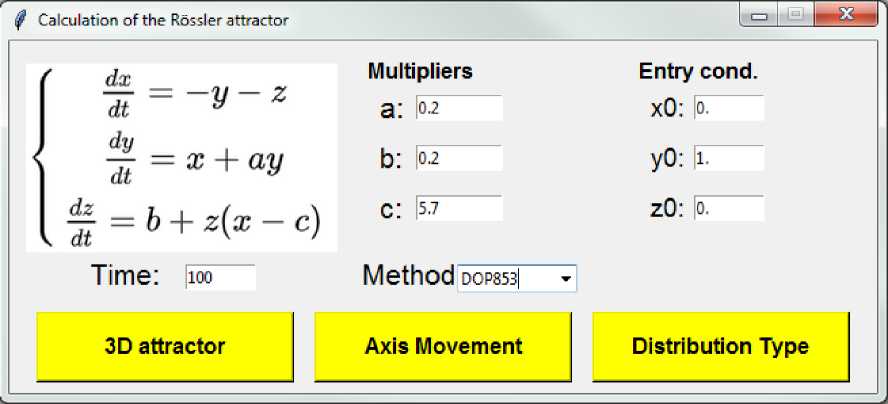The image size is (888, 404).
Task: Click the window title bar text
Action: pyautogui.click(x=163, y=20)
